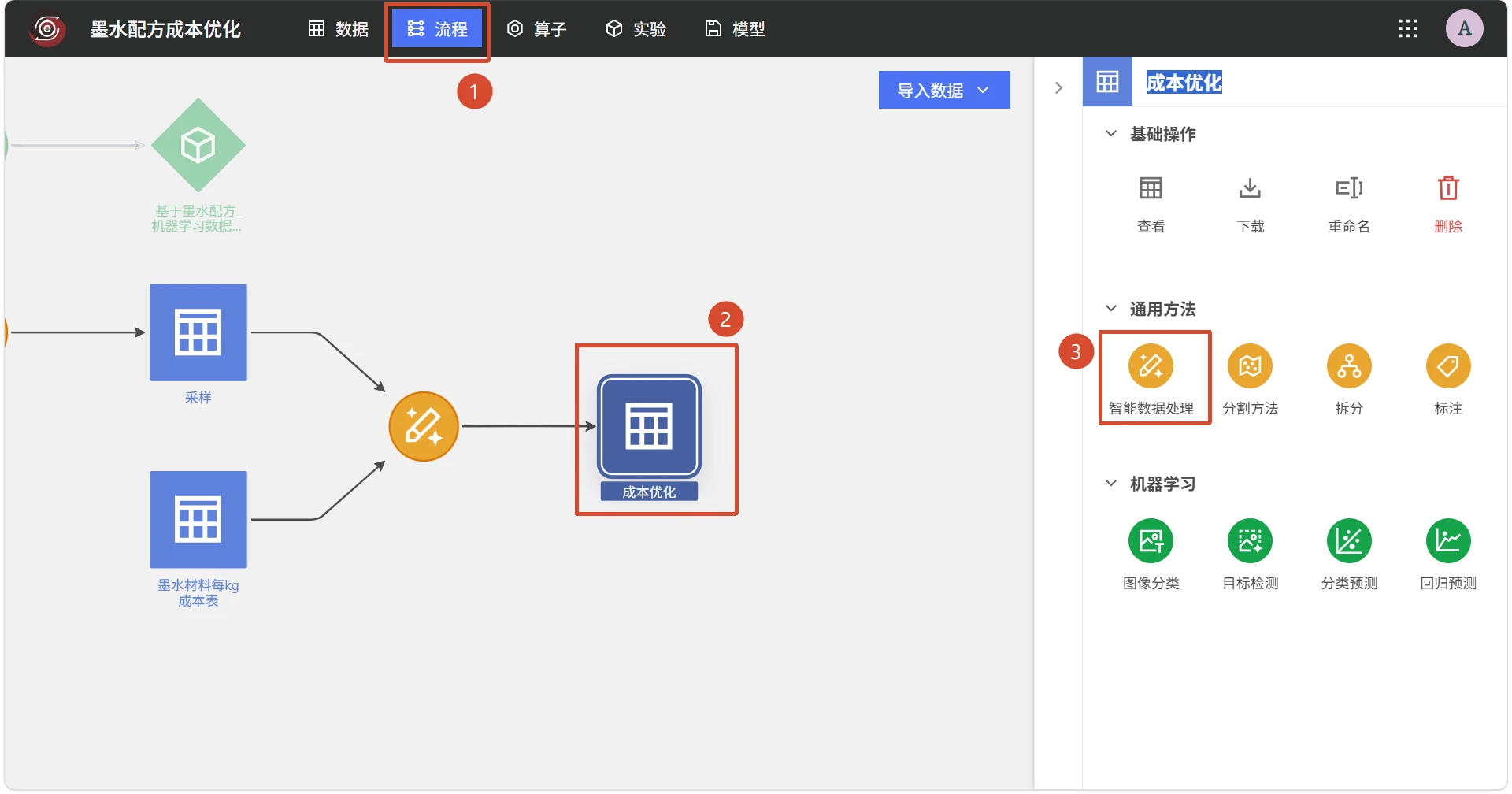
Task: Choose the 回归预测 icon
Action: (x=1448, y=541)
